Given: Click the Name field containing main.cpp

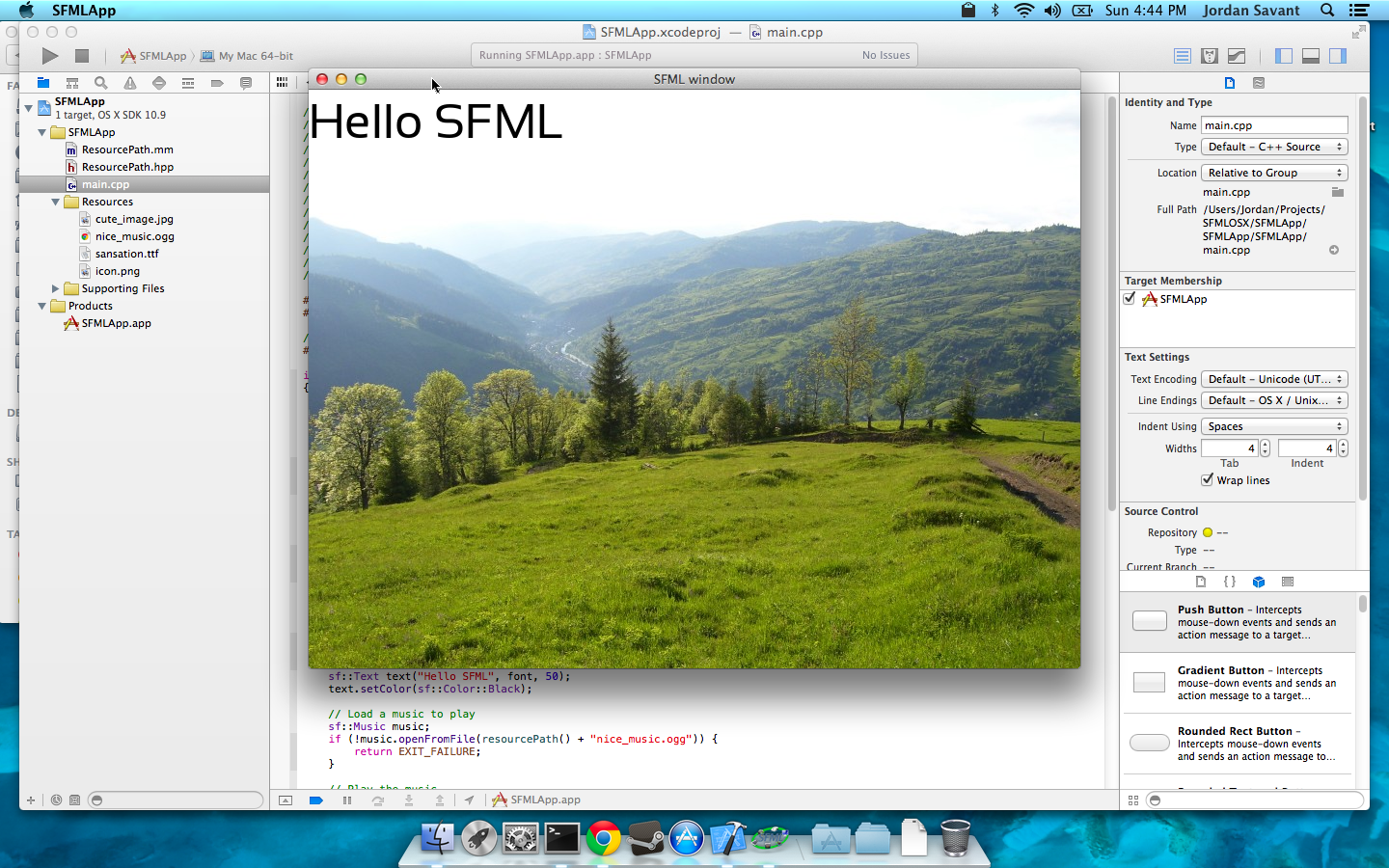Looking at the screenshot, I should pos(1274,125).
